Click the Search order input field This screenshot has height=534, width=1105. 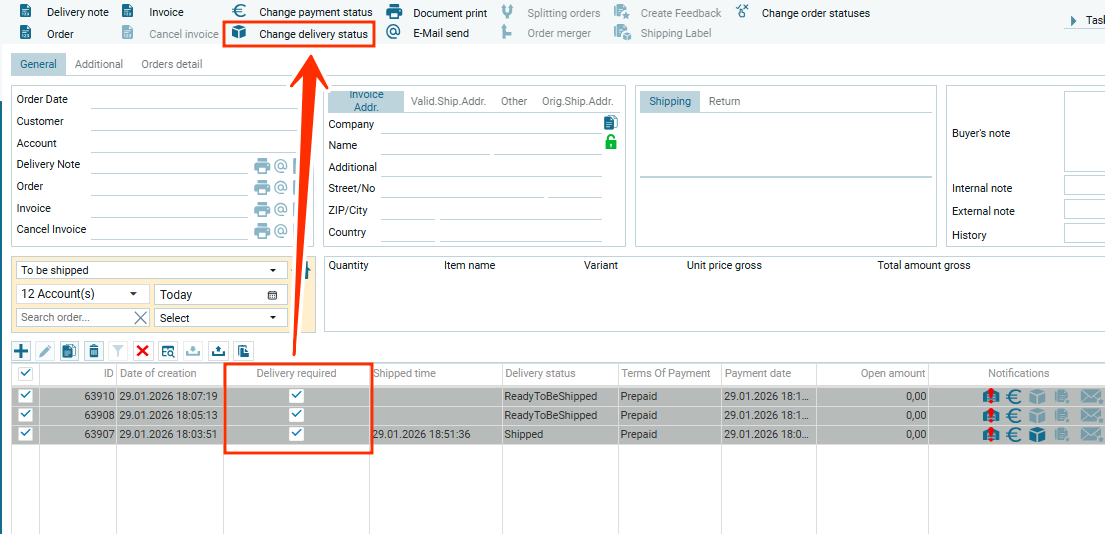75,318
